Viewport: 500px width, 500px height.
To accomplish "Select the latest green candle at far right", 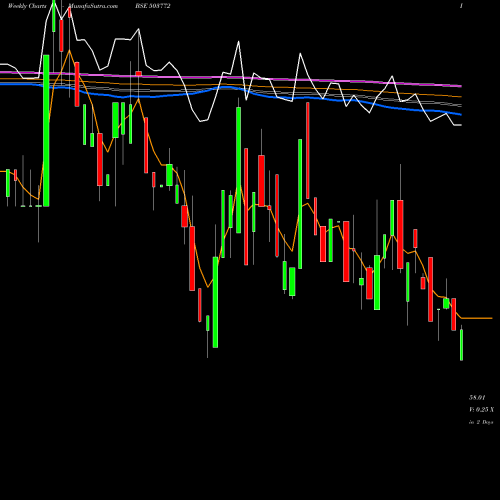I will (x=461, y=344).
